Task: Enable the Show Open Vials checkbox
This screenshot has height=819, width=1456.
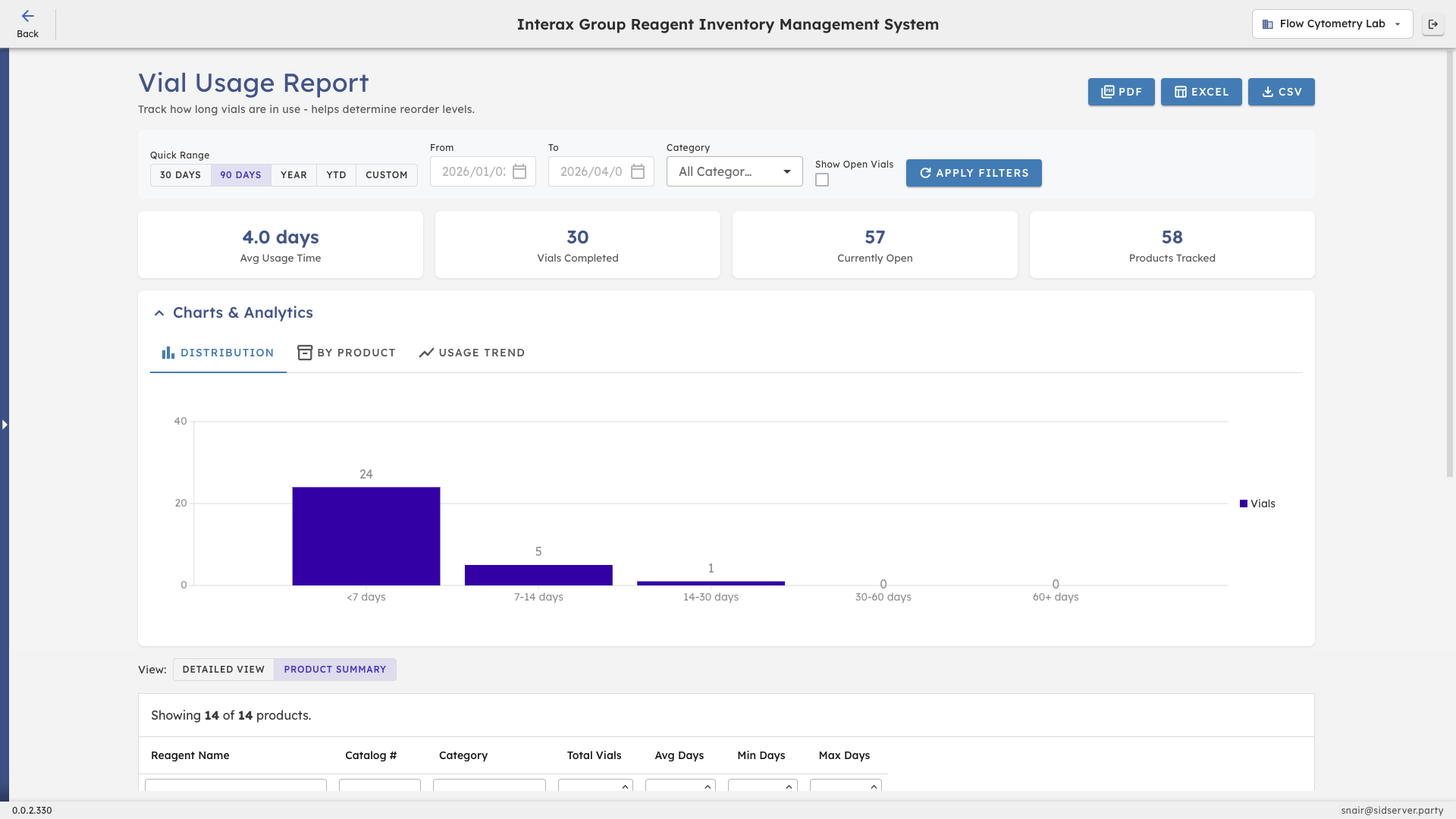Action: click(x=822, y=180)
